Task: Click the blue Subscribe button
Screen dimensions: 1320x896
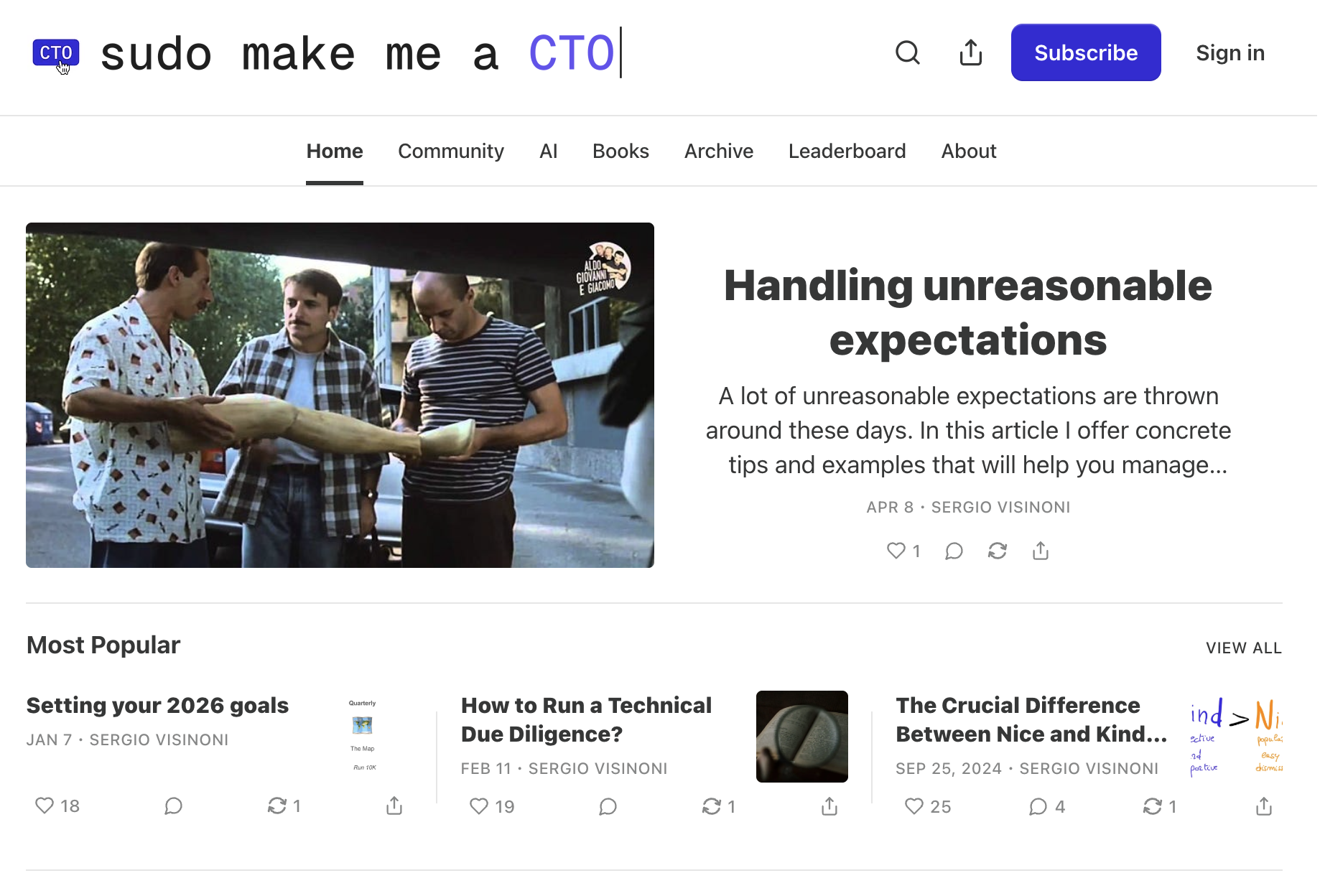Action: click(1086, 52)
